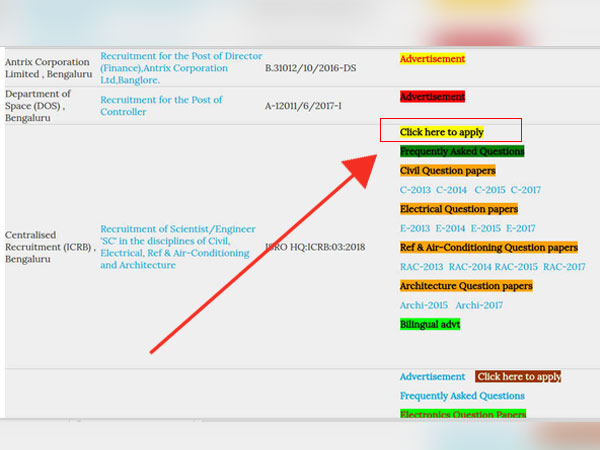Open Electronics Question Papers link
Image resolution: width=600 pixels, height=450 pixels.
(x=463, y=414)
